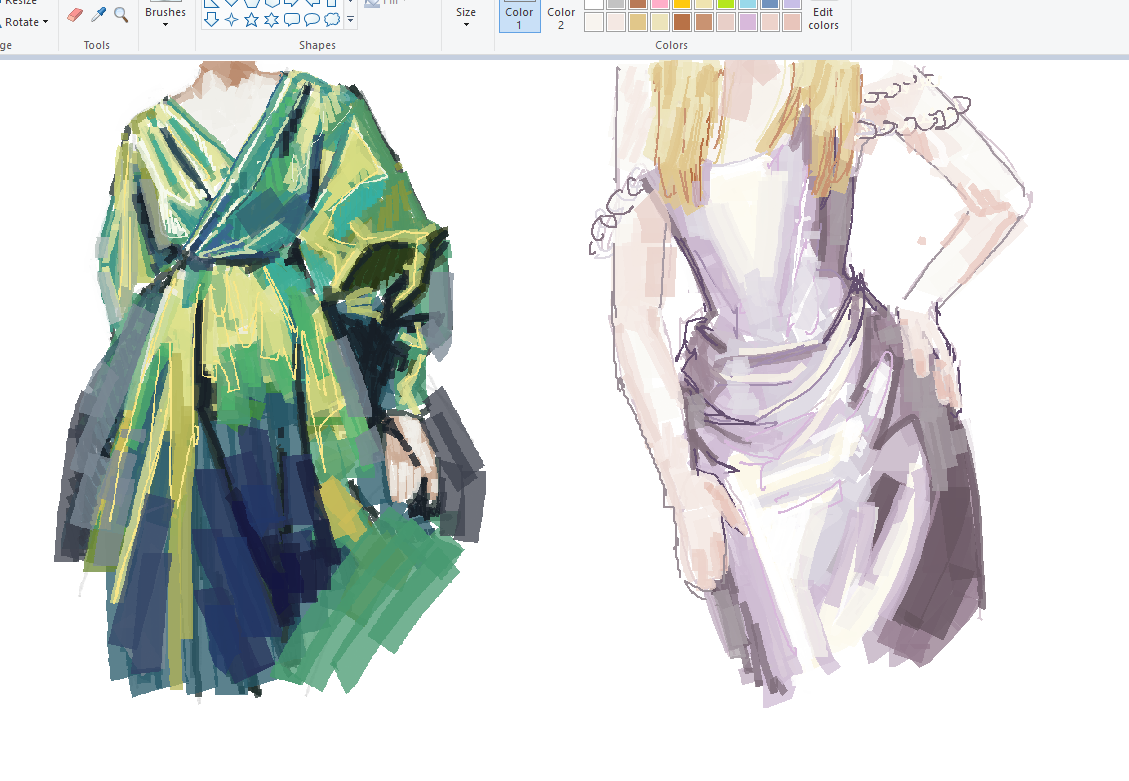Activate Color 1 selection

[519, 16]
